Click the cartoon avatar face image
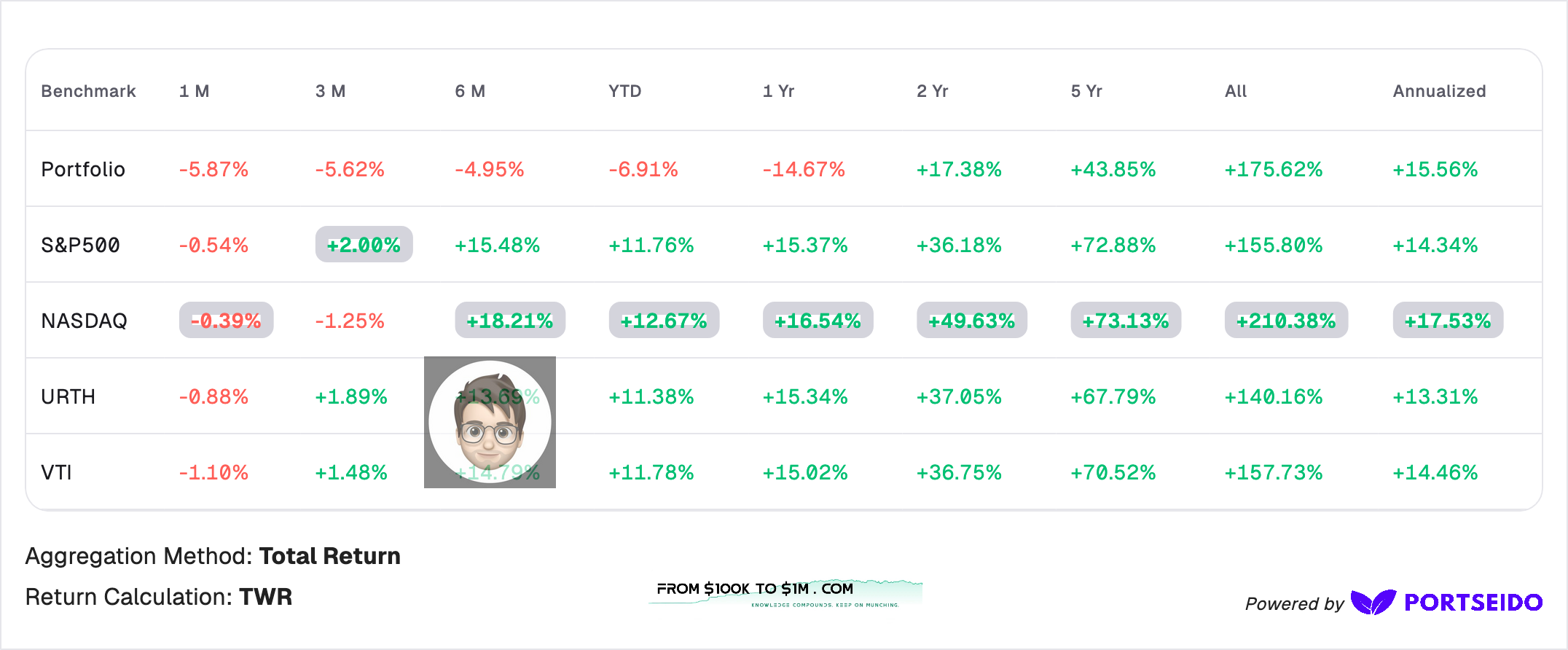1568x650 pixels. pos(490,422)
